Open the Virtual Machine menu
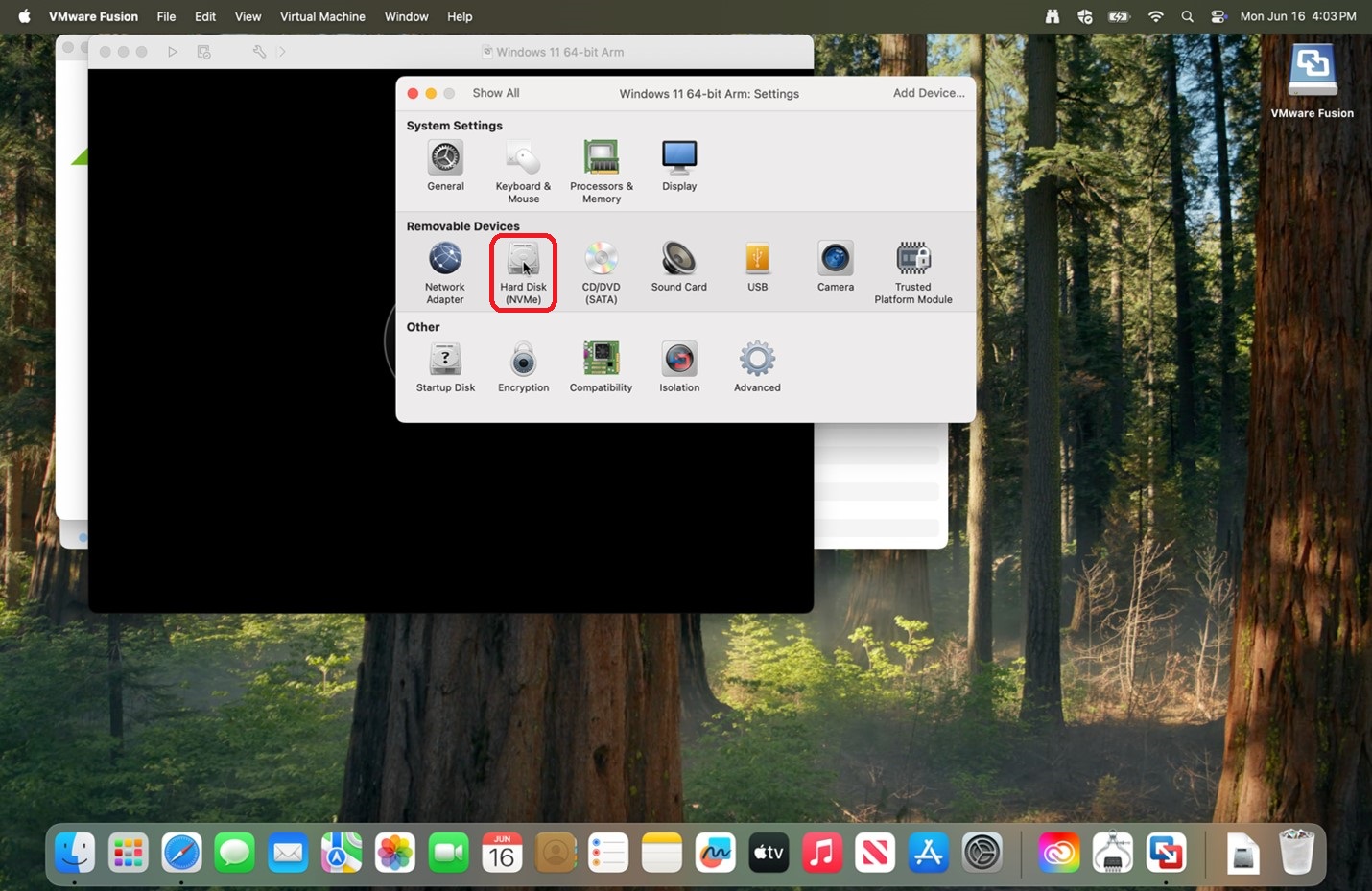 pos(322,16)
